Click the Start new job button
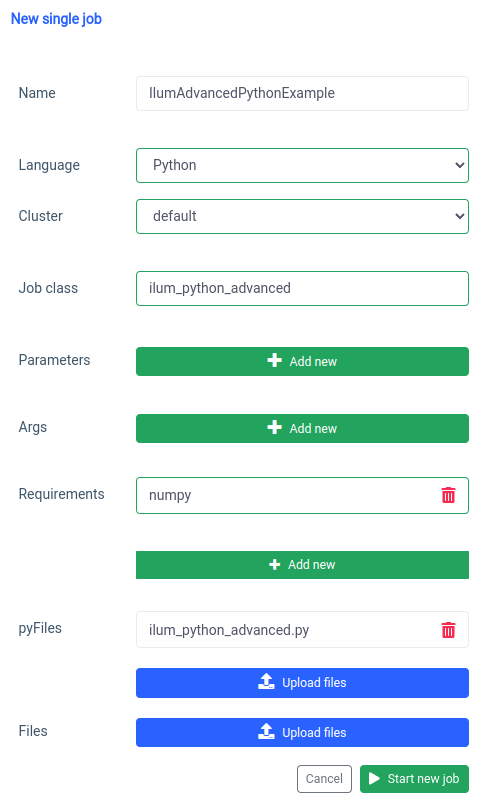Image resolution: width=488 pixels, height=806 pixels. pos(414,779)
